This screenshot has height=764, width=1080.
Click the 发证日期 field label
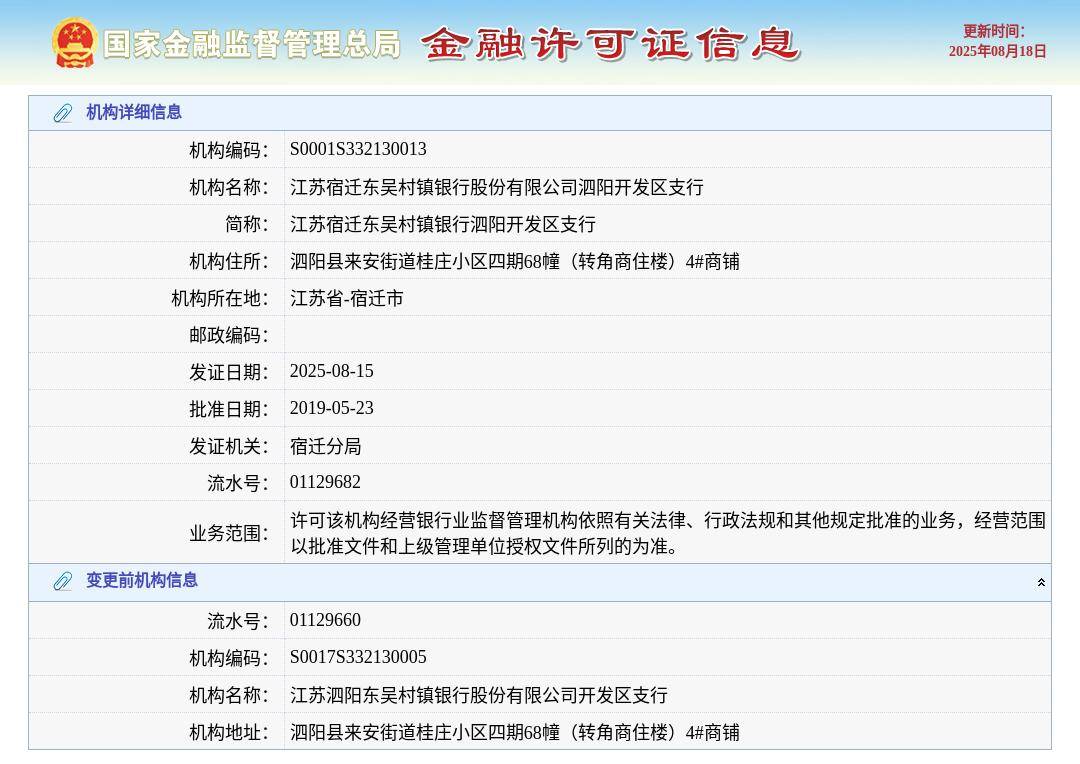229,372
